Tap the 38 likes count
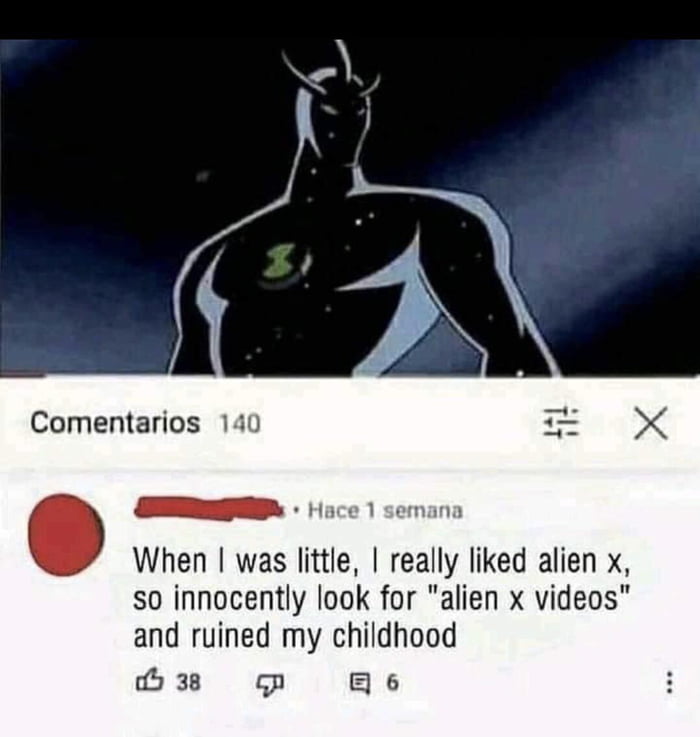This screenshot has width=700, height=737. point(188,682)
